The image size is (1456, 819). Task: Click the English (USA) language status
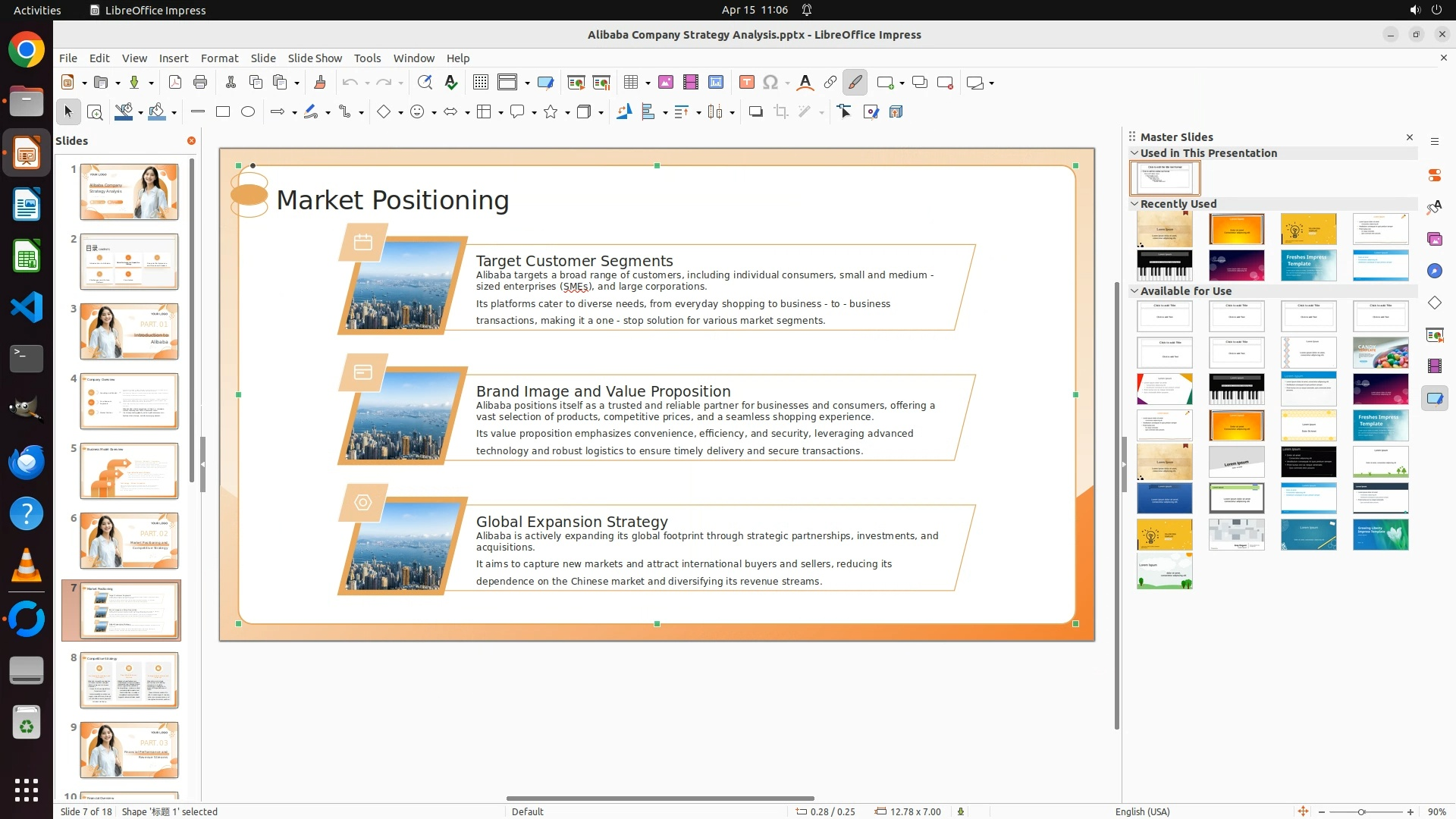coord(1142,811)
